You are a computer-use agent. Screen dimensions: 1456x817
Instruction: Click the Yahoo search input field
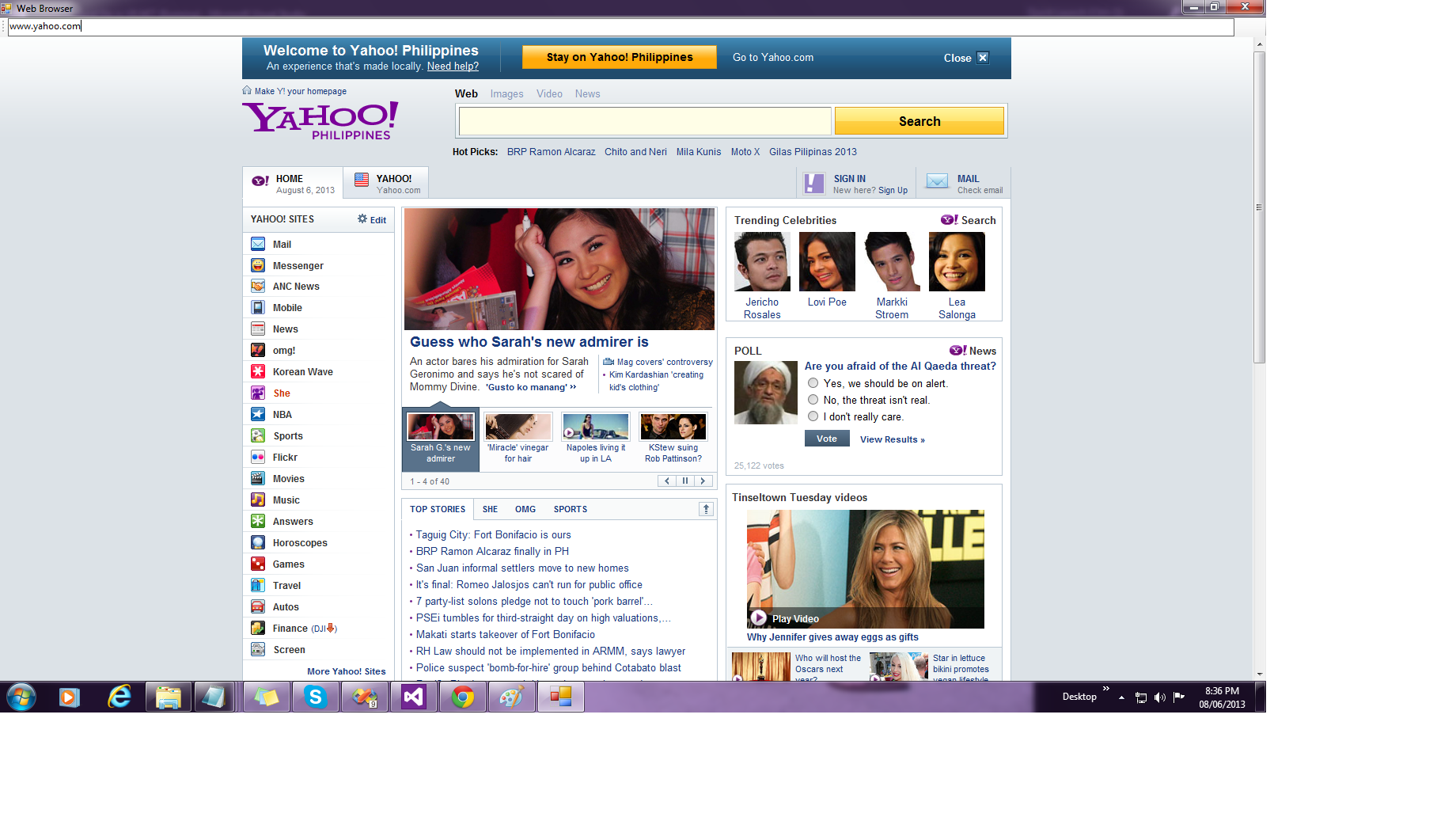pyautogui.click(x=645, y=121)
